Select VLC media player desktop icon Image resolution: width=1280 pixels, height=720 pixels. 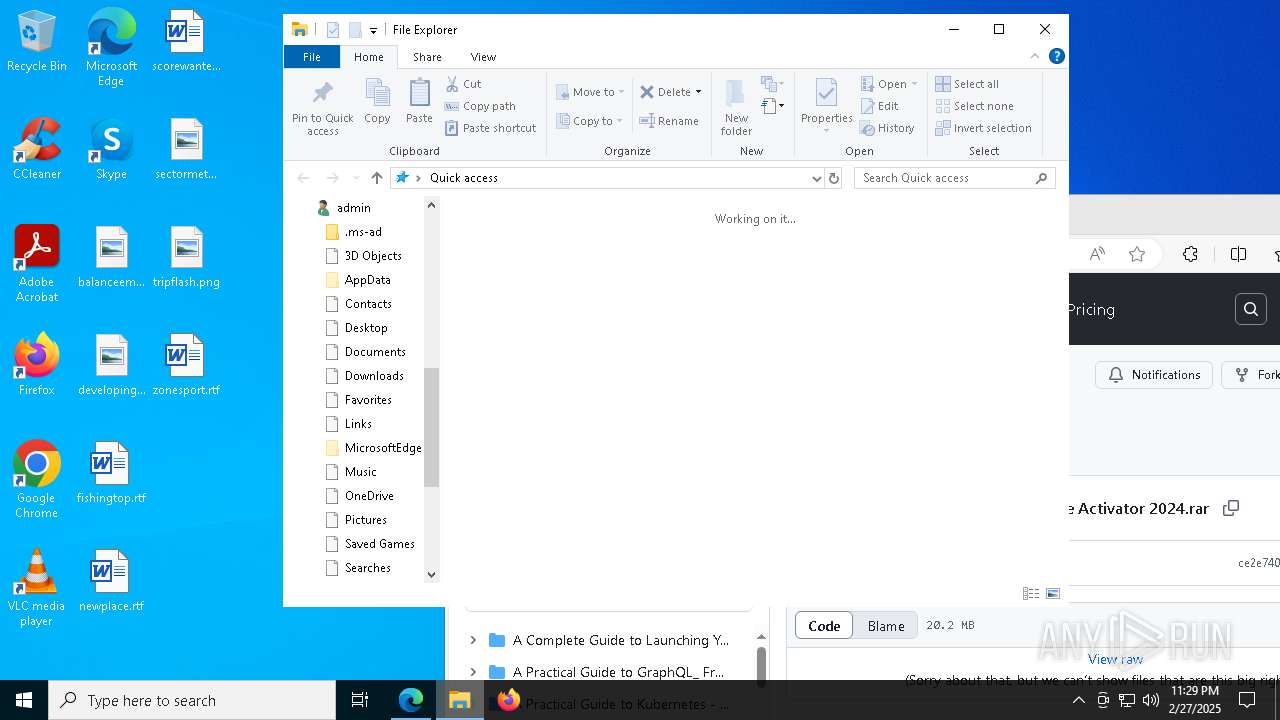37,588
